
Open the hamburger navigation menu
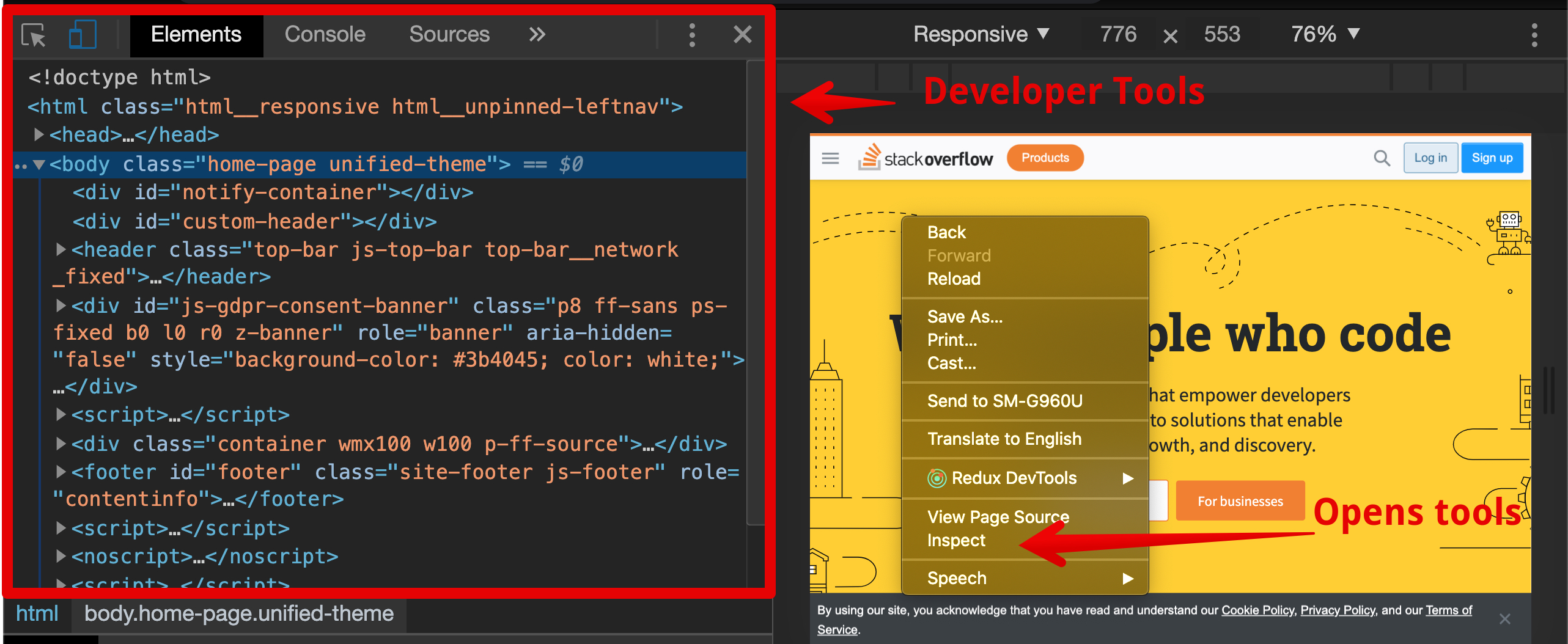tap(830, 158)
